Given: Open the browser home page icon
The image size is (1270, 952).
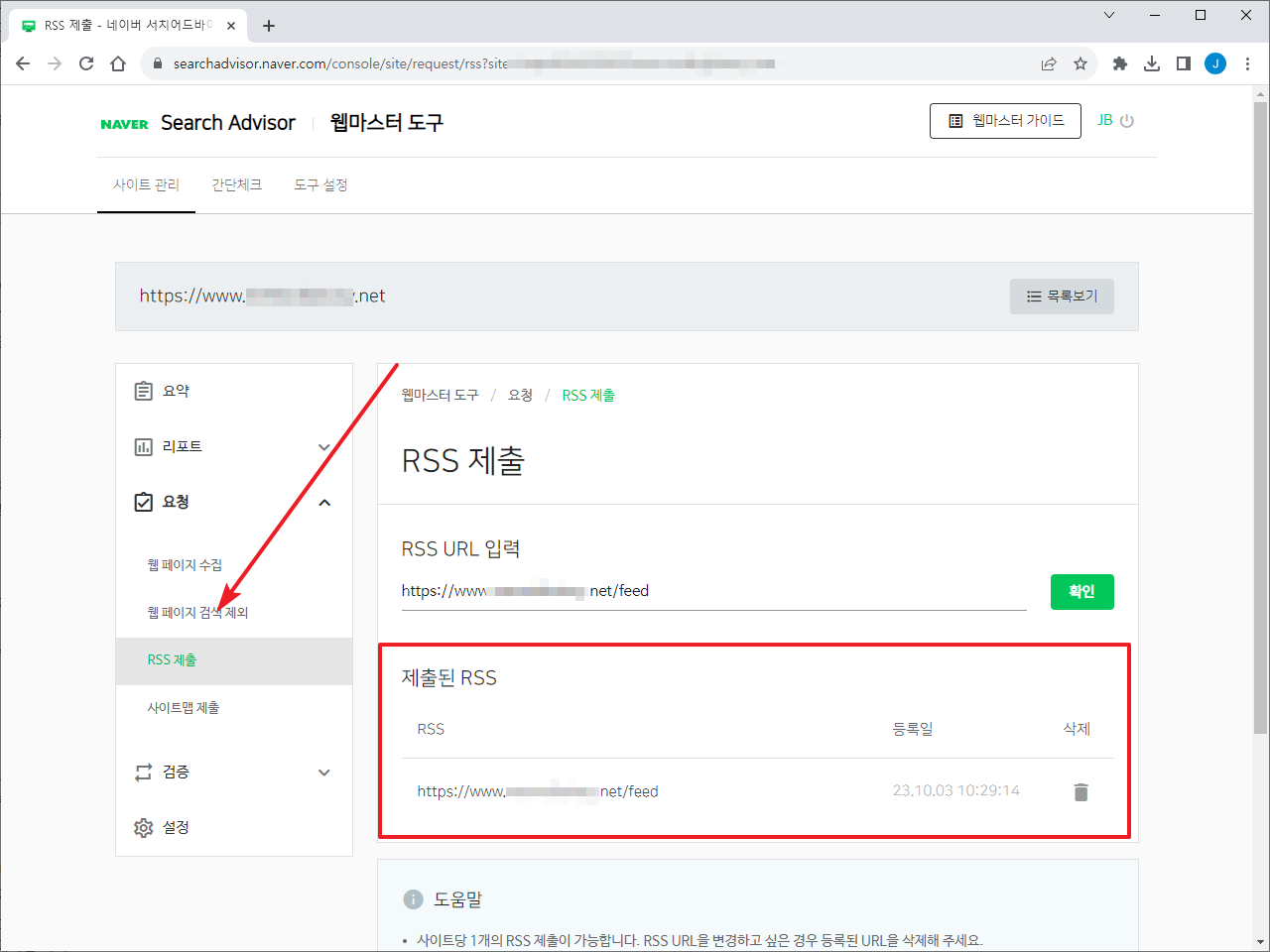Looking at the screenshot, I should tap(118, 63).
